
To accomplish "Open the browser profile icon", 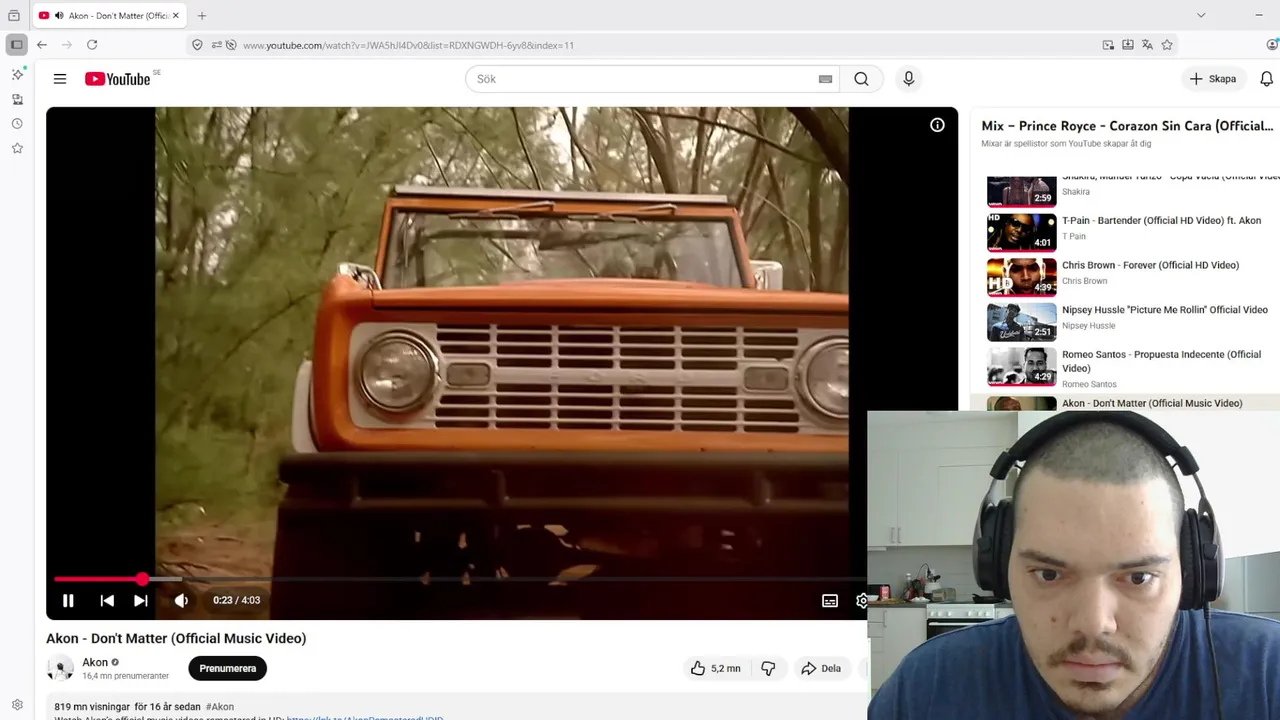I will pyautogui.click(x=1272, y=45).
